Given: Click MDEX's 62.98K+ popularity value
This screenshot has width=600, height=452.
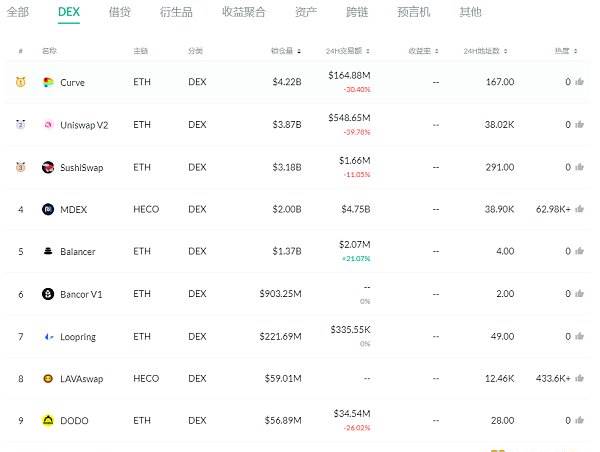Looking at the screenshot, I should click(x=553, y=209).
